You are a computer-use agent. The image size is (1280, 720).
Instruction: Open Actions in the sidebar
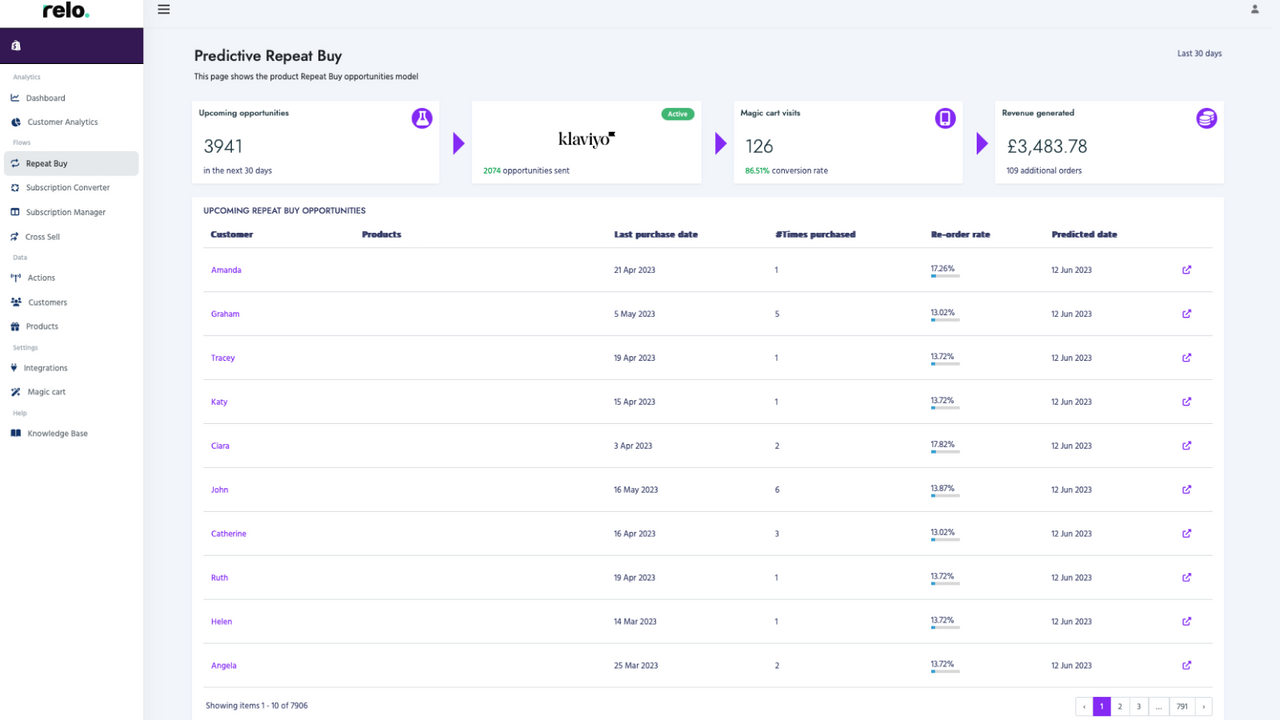tap(41, 278)
